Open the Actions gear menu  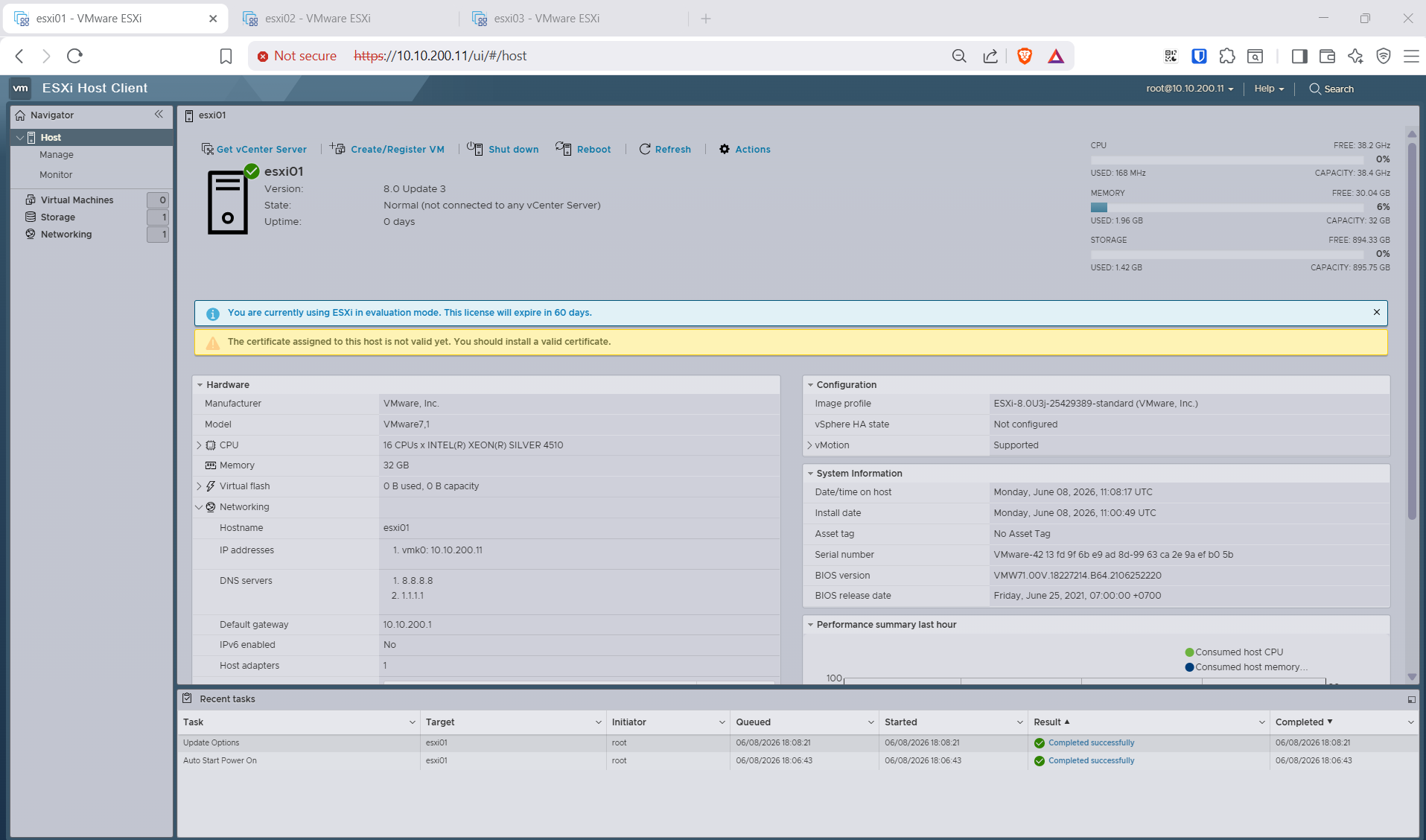(745, 149)
